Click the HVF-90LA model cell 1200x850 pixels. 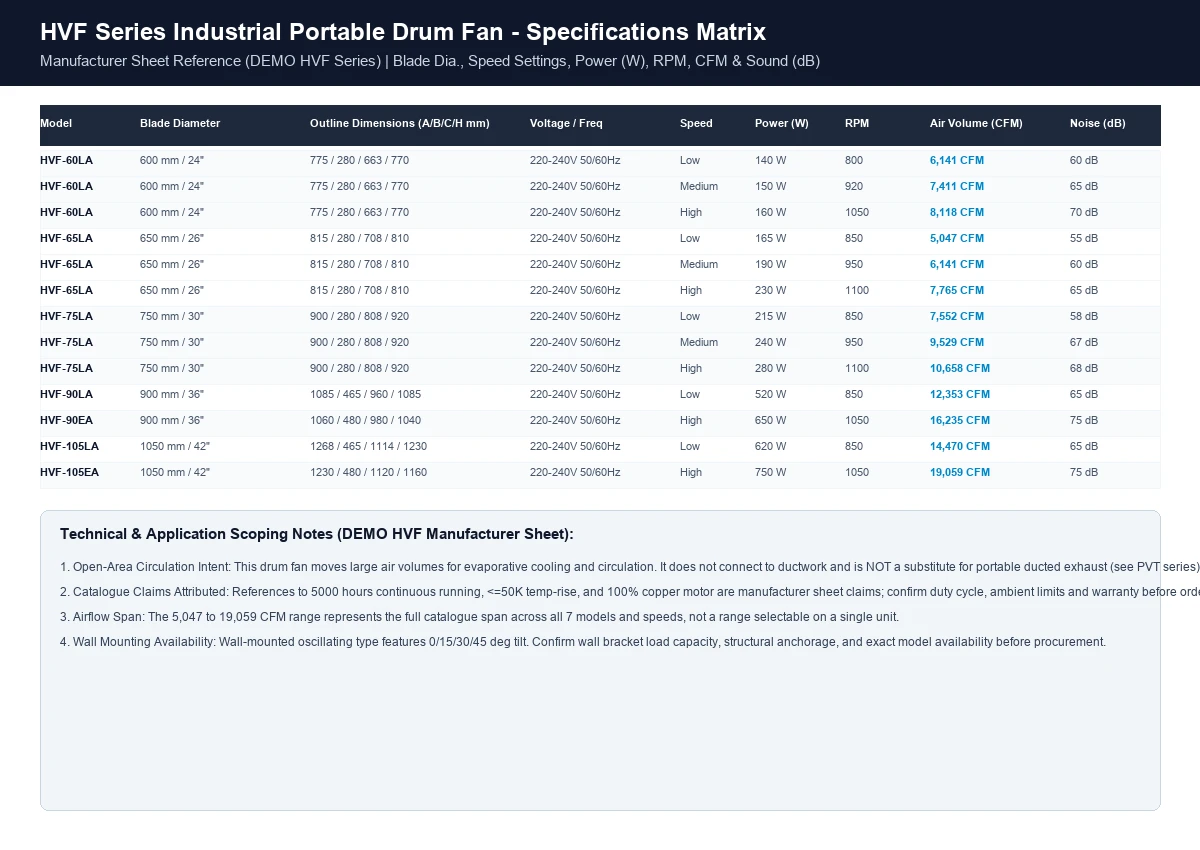tap(66, 394)
